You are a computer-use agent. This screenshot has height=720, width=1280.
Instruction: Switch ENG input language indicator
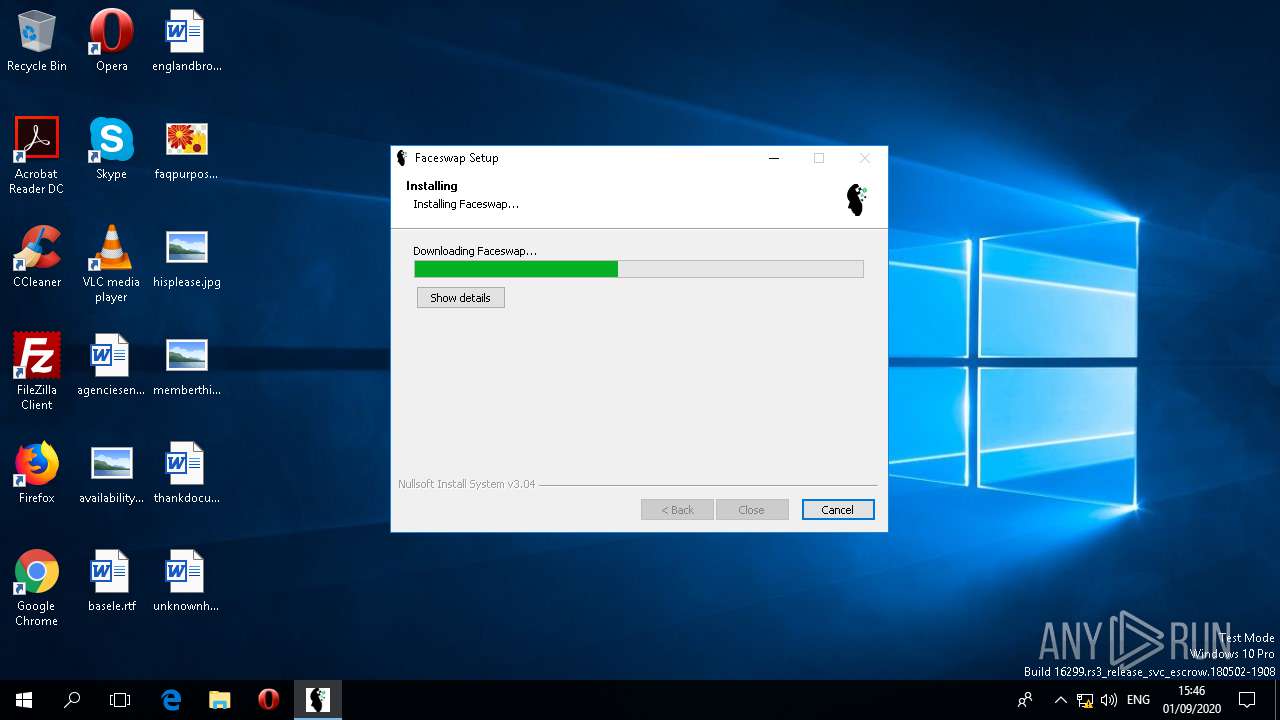(x=1138, y=700)
